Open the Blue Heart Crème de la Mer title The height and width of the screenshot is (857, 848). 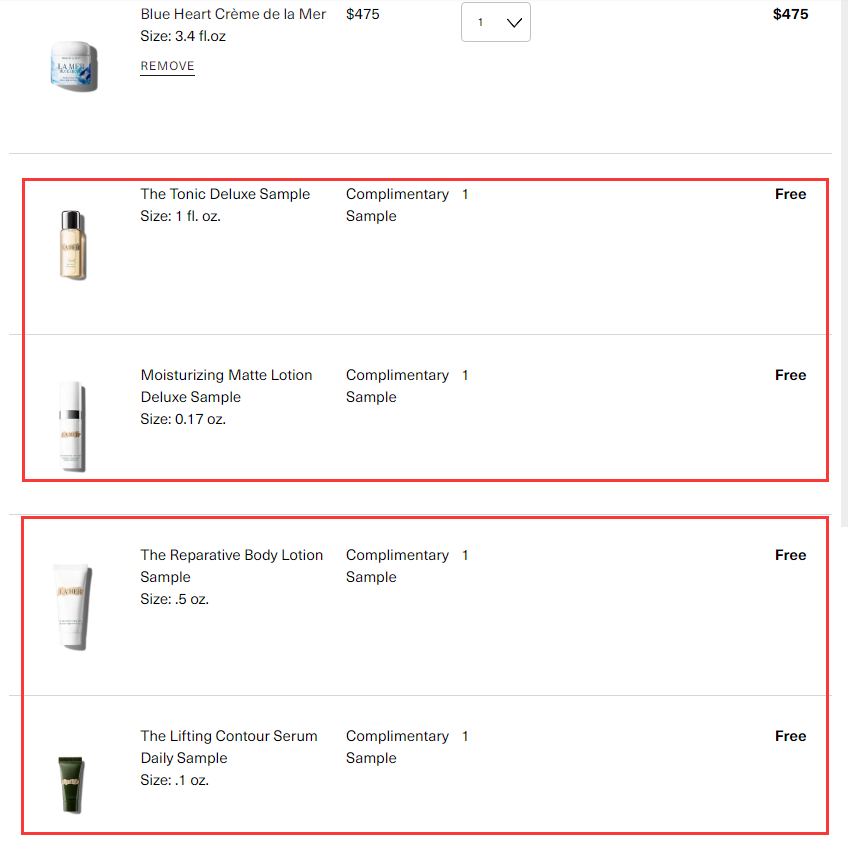233,14
